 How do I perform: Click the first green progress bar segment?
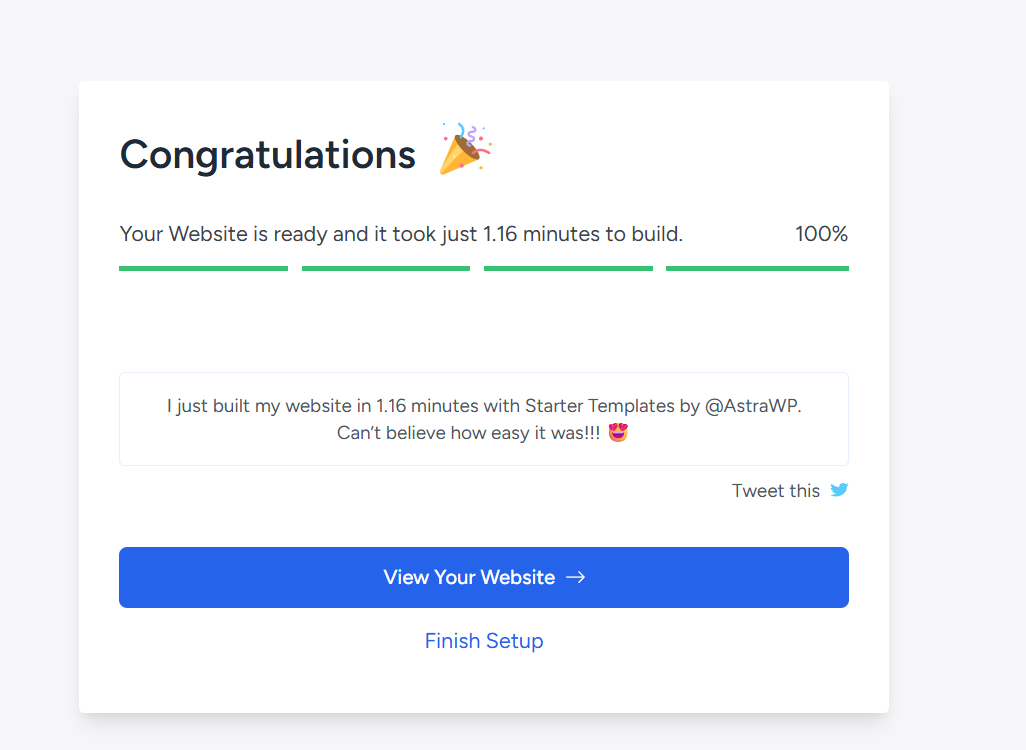coord(203,268)
